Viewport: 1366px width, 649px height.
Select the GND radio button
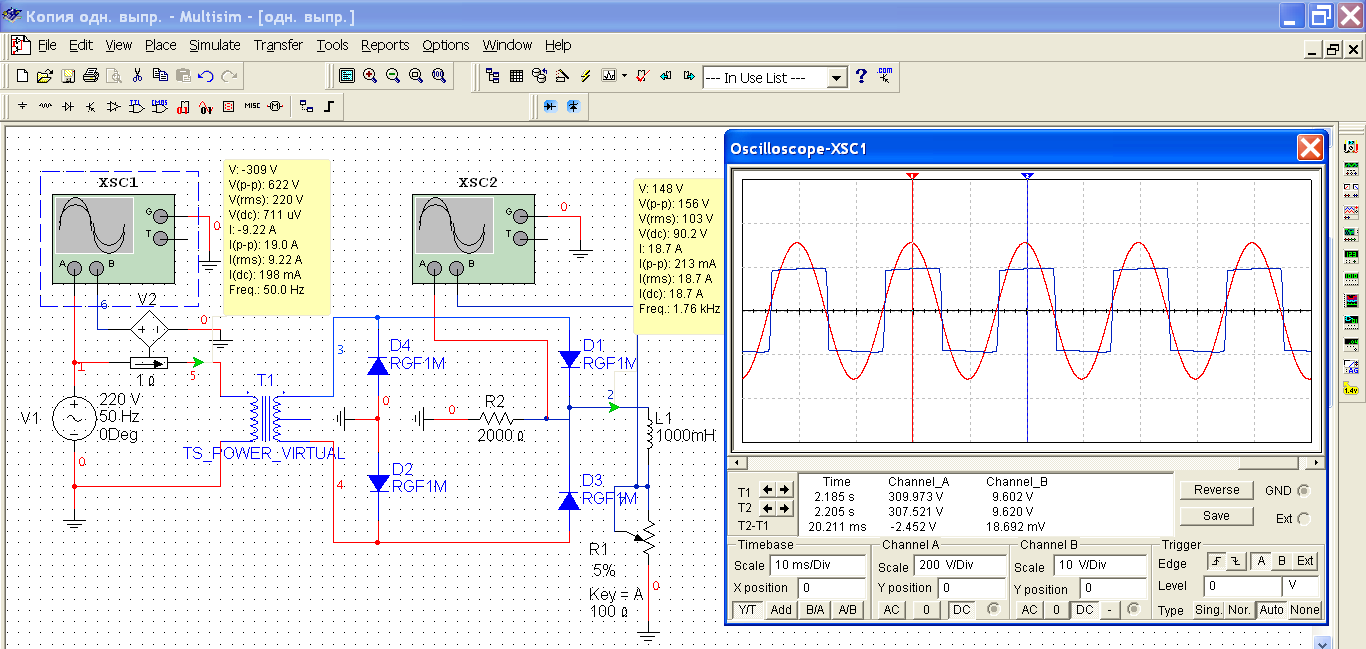point(1302,491)
